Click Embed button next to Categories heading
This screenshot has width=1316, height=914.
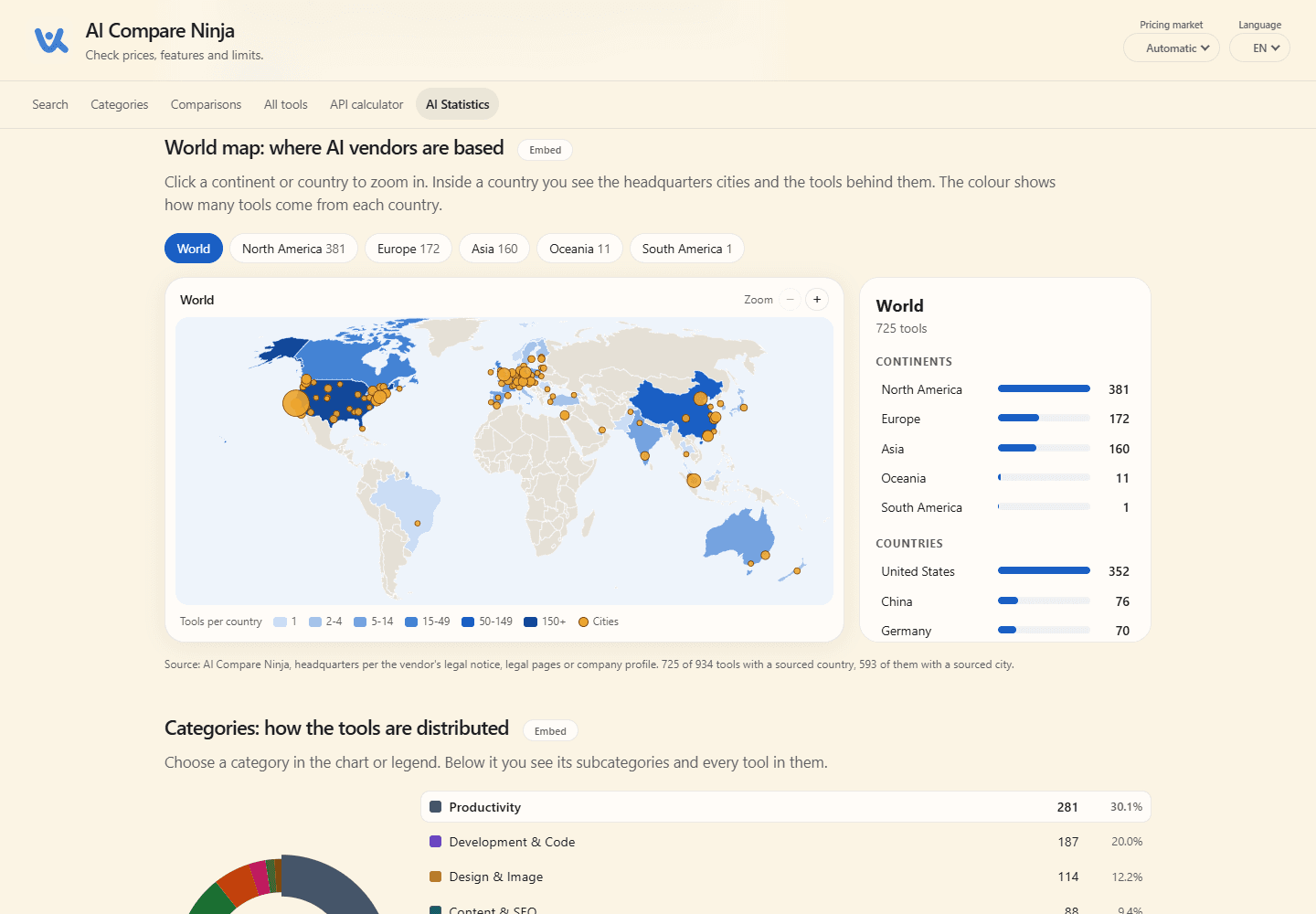pyautogui.click(x=550, y=731)
